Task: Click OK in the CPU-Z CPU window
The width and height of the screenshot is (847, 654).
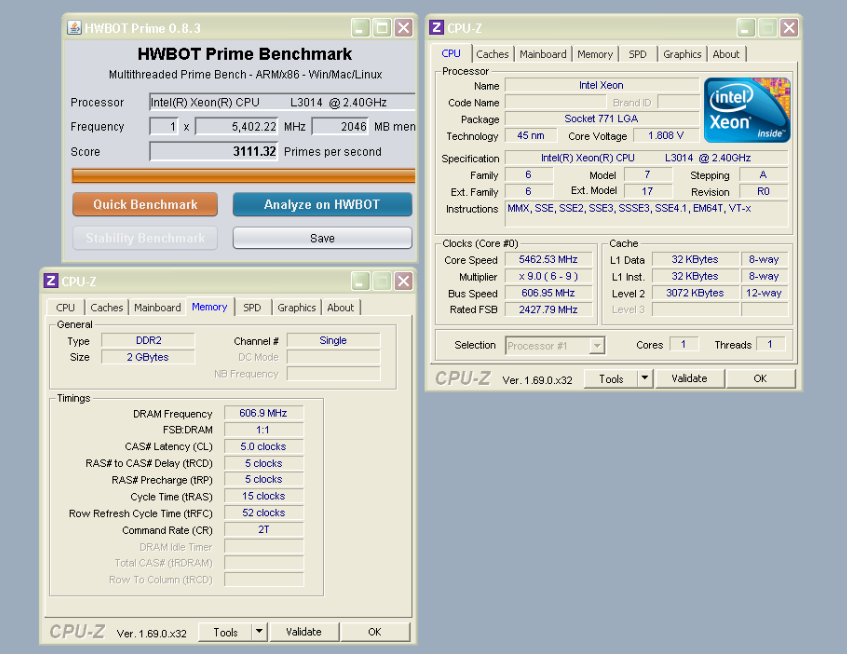Action: (x=760, y=379)
